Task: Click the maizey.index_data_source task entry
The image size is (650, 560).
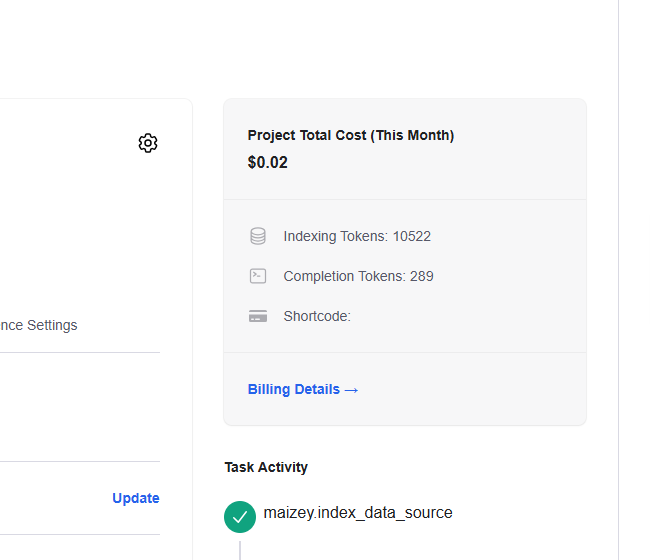Action: [x=358, y=513]
